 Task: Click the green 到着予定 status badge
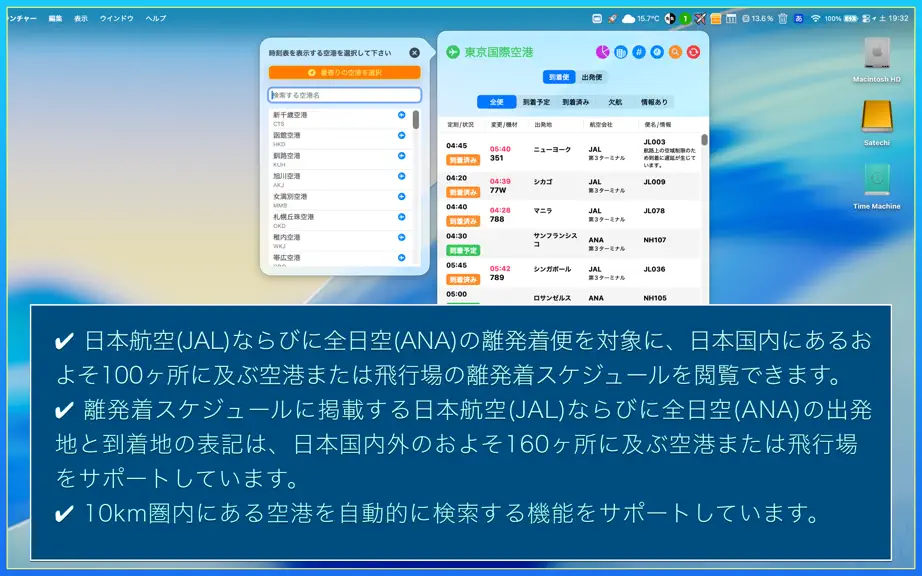463,250
